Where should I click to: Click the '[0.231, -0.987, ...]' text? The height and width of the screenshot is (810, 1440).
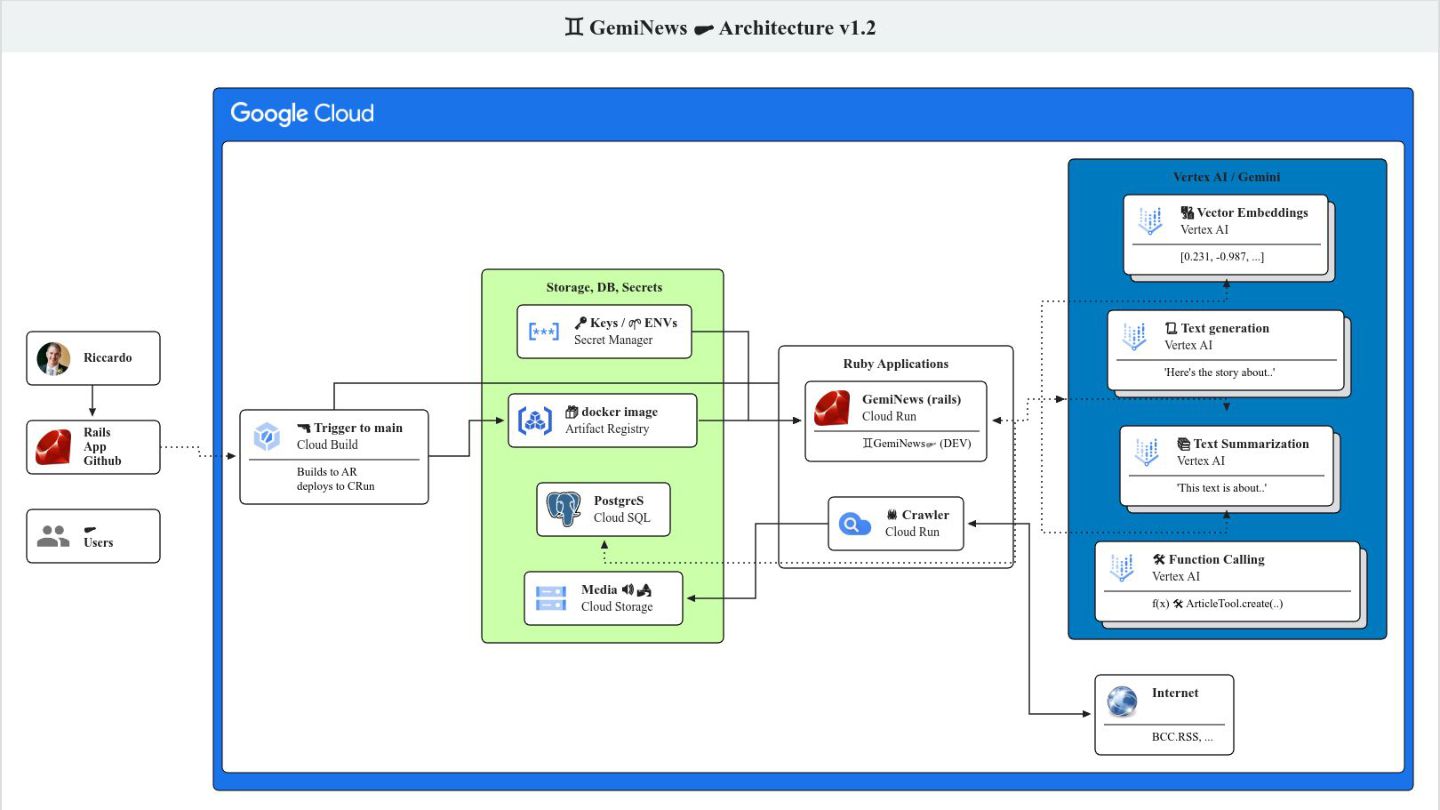(1222, 257)
